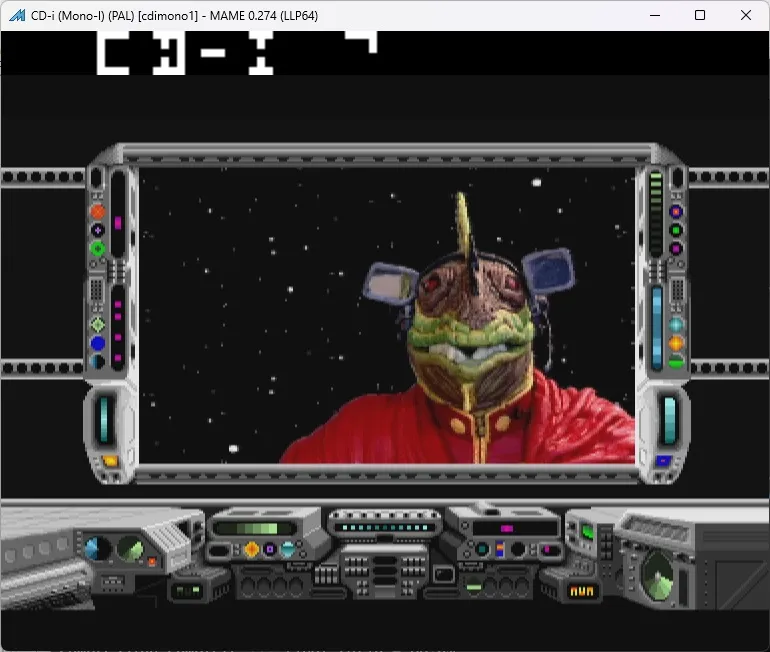Click the green pie dial on the left console
The height and width of the screenshot is (652, 770).
(130, 548)
